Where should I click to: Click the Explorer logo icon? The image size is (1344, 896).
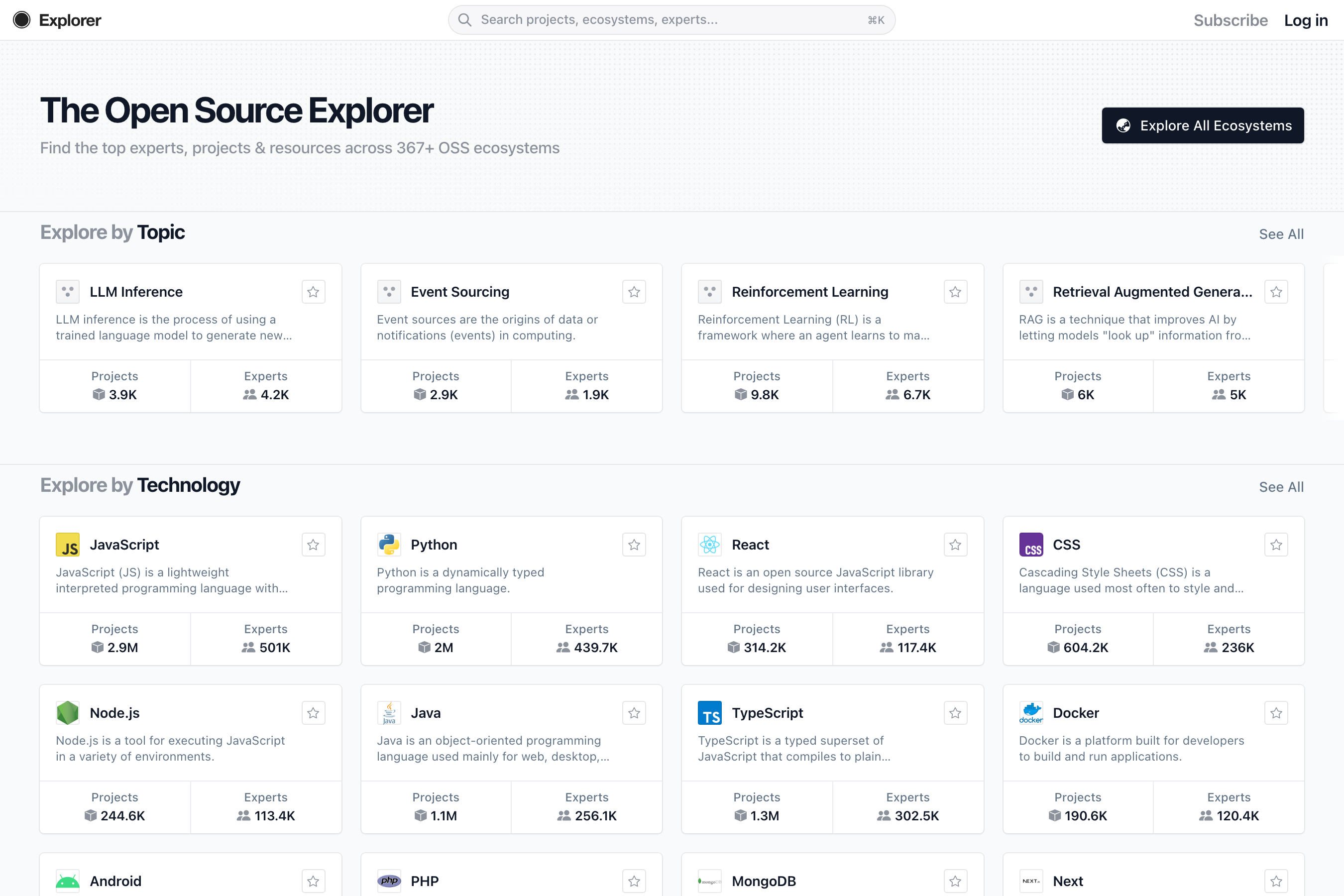pyautogui.click(x=22, y=20)
